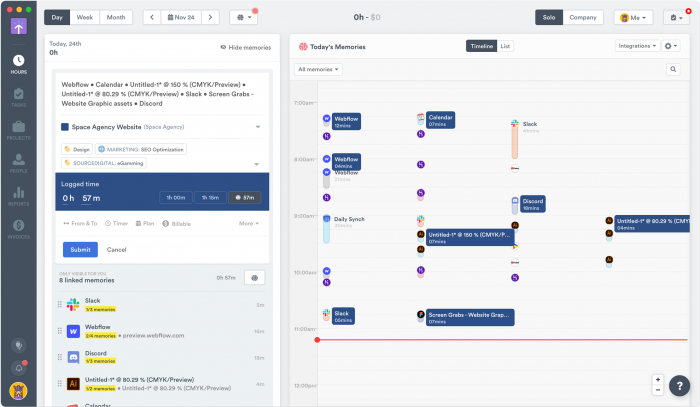This screenshot has width=700, height=407.
Task: Click SOURCEDIGITAL: eGamming tag
Action: click(x=104, y=163)
